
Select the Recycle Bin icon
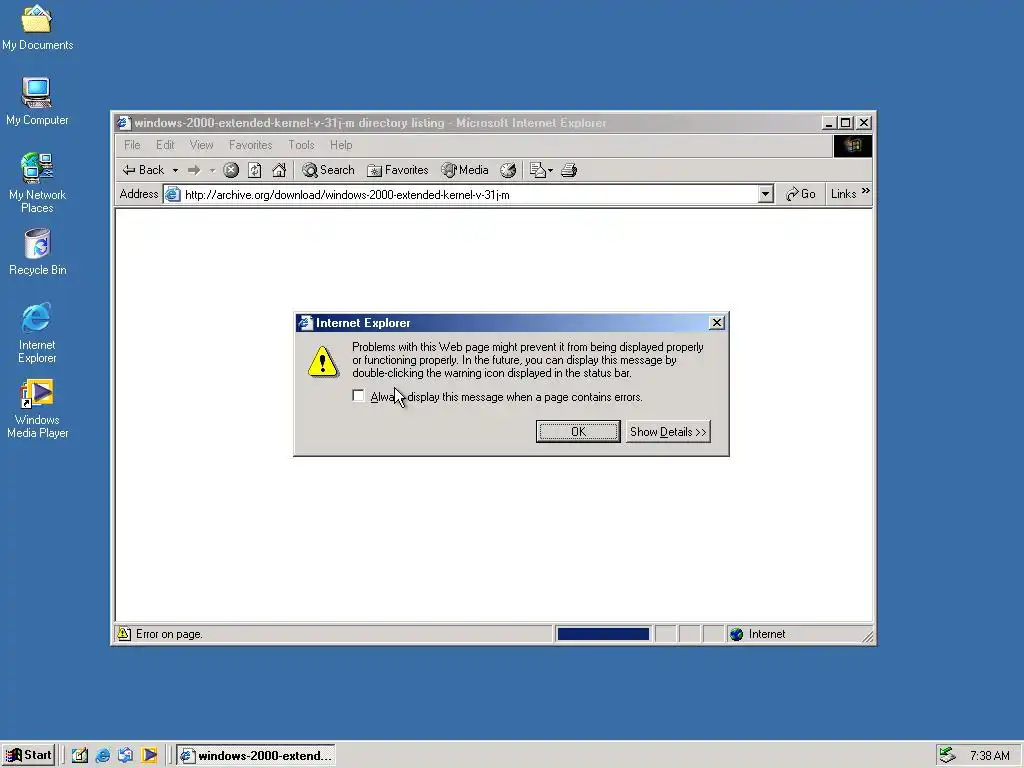37,251
